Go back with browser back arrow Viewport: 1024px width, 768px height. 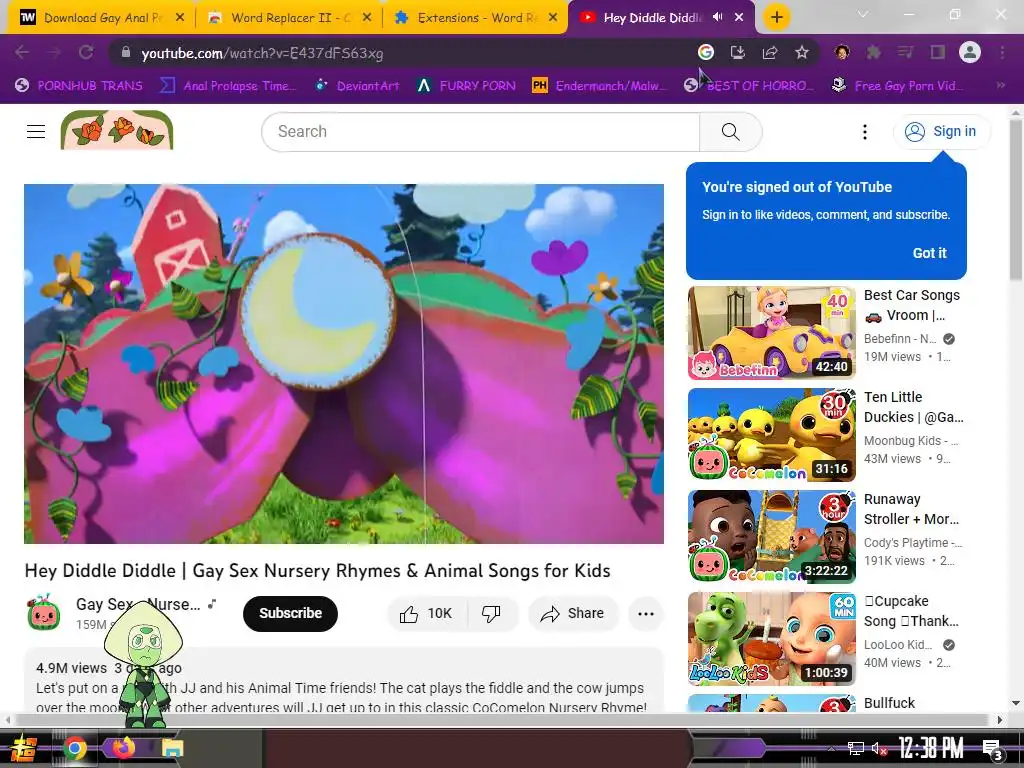[22, 53]
